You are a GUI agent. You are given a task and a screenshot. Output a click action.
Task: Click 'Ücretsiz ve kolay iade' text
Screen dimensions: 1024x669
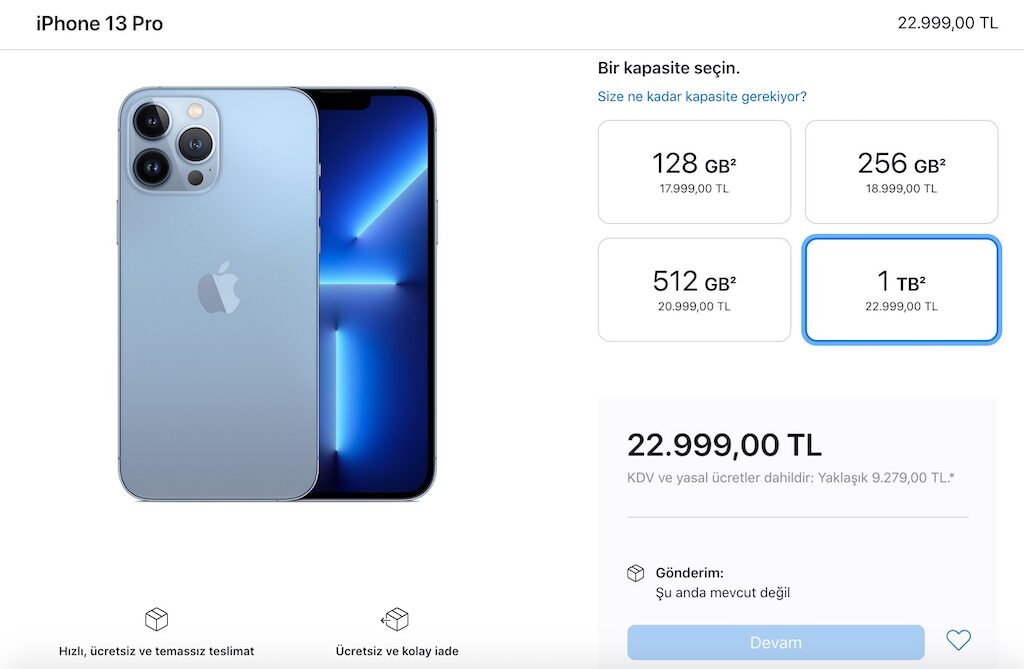point(397,651)
